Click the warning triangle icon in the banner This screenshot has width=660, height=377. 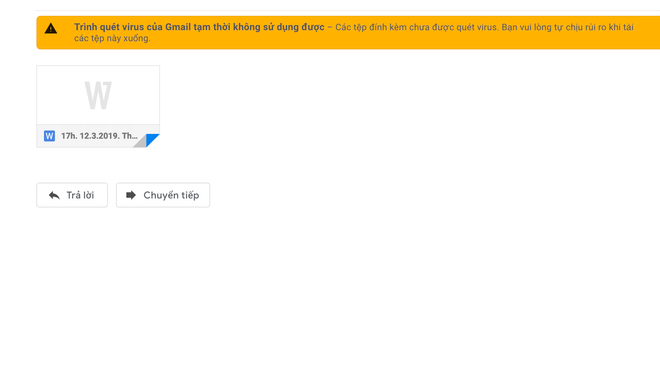(x=51, y=29)
